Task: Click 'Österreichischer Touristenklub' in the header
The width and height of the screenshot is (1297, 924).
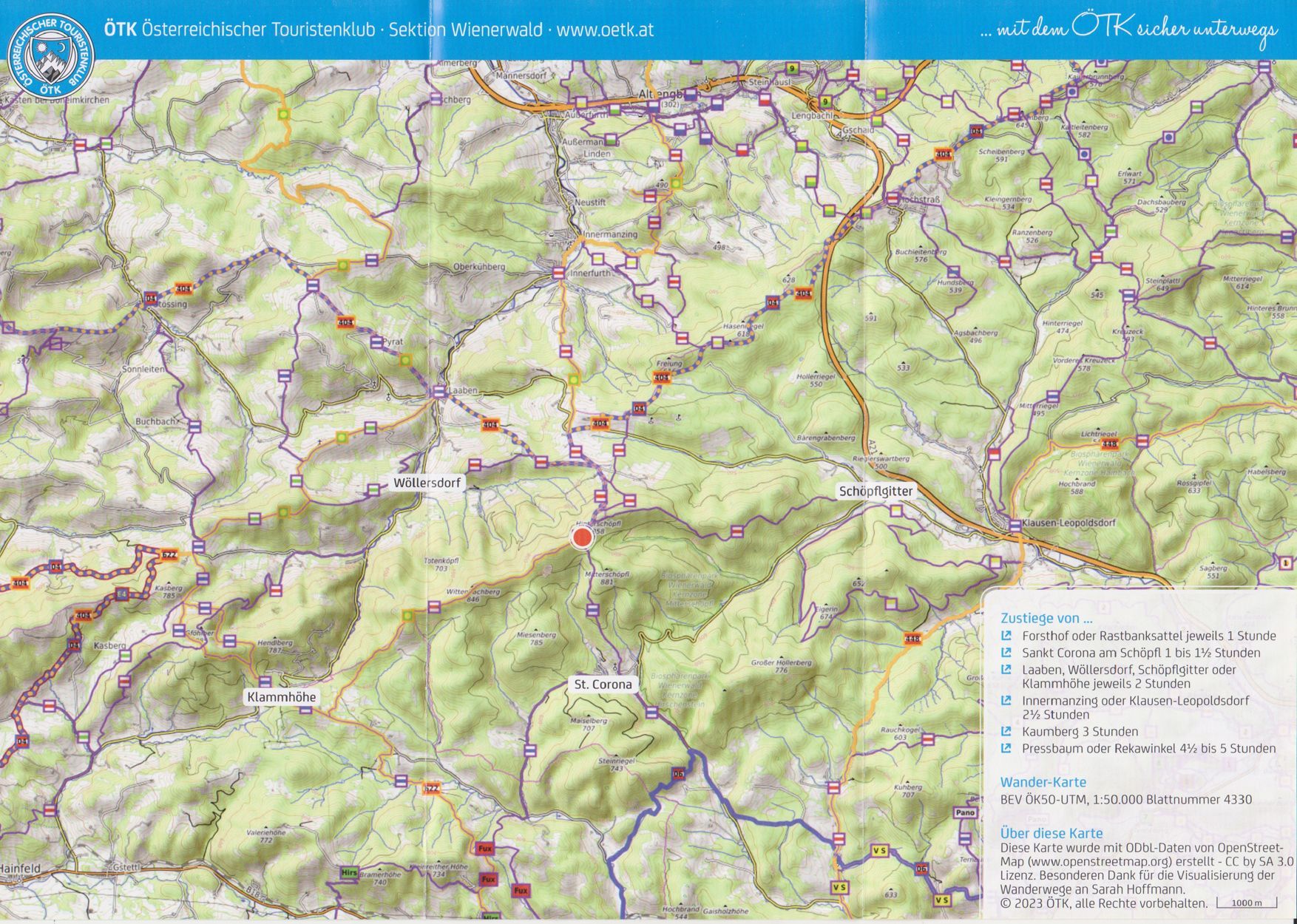Action: tap(258, 30)
